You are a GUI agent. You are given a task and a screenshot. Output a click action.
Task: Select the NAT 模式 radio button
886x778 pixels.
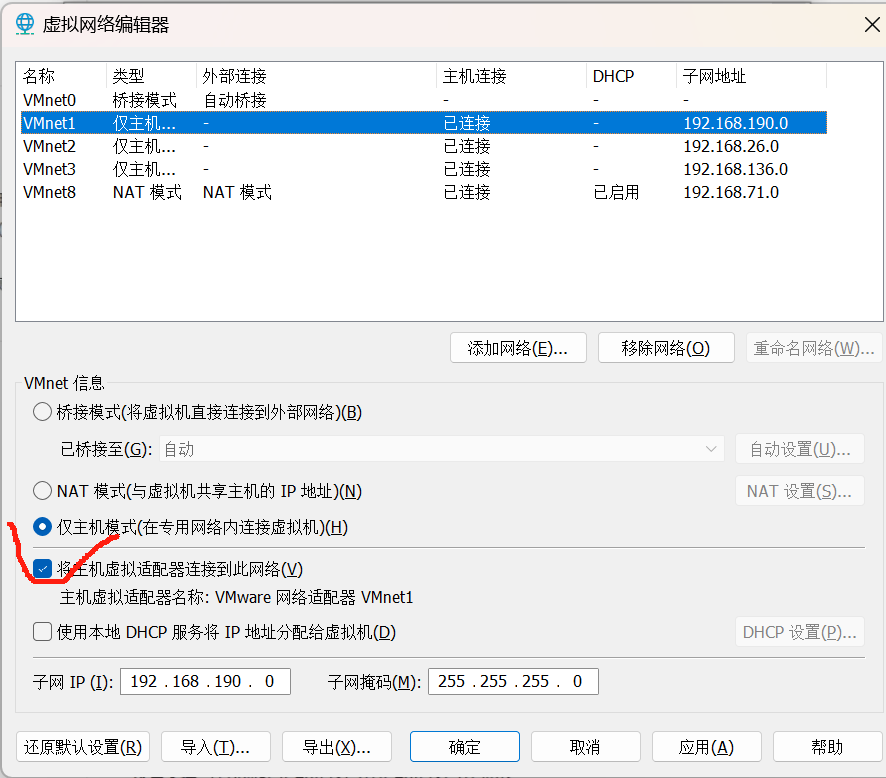(x=42, y=490)
